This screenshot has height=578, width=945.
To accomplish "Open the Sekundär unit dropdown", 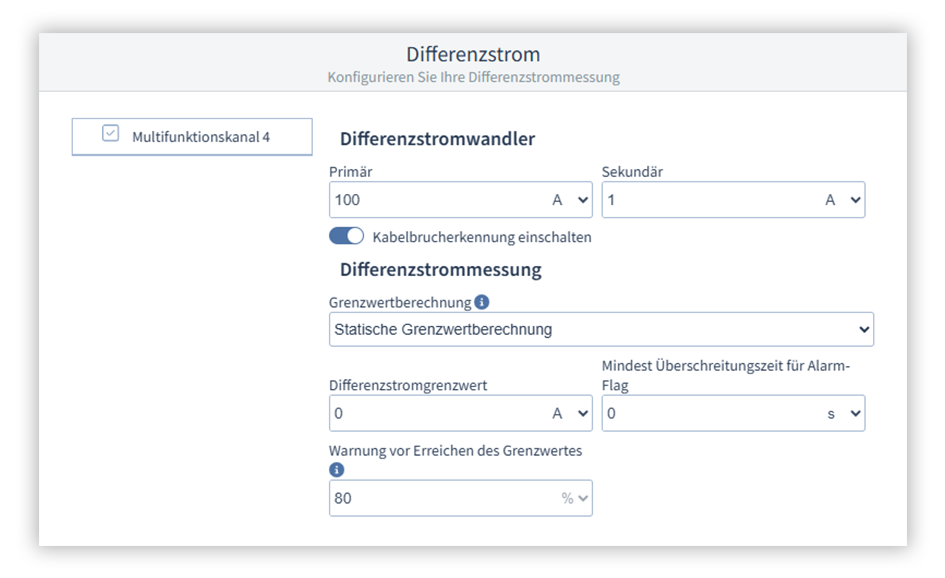I will [843, 200].
